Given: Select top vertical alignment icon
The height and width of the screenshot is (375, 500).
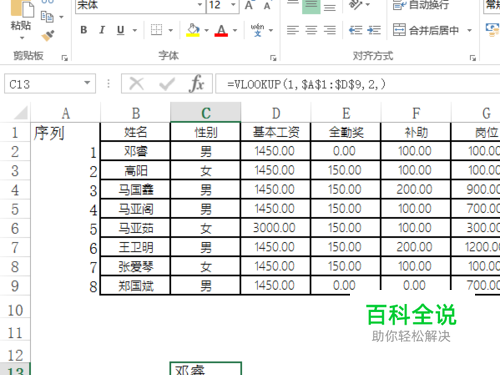Looking at the screenshot, I should [x=293, y=3].
